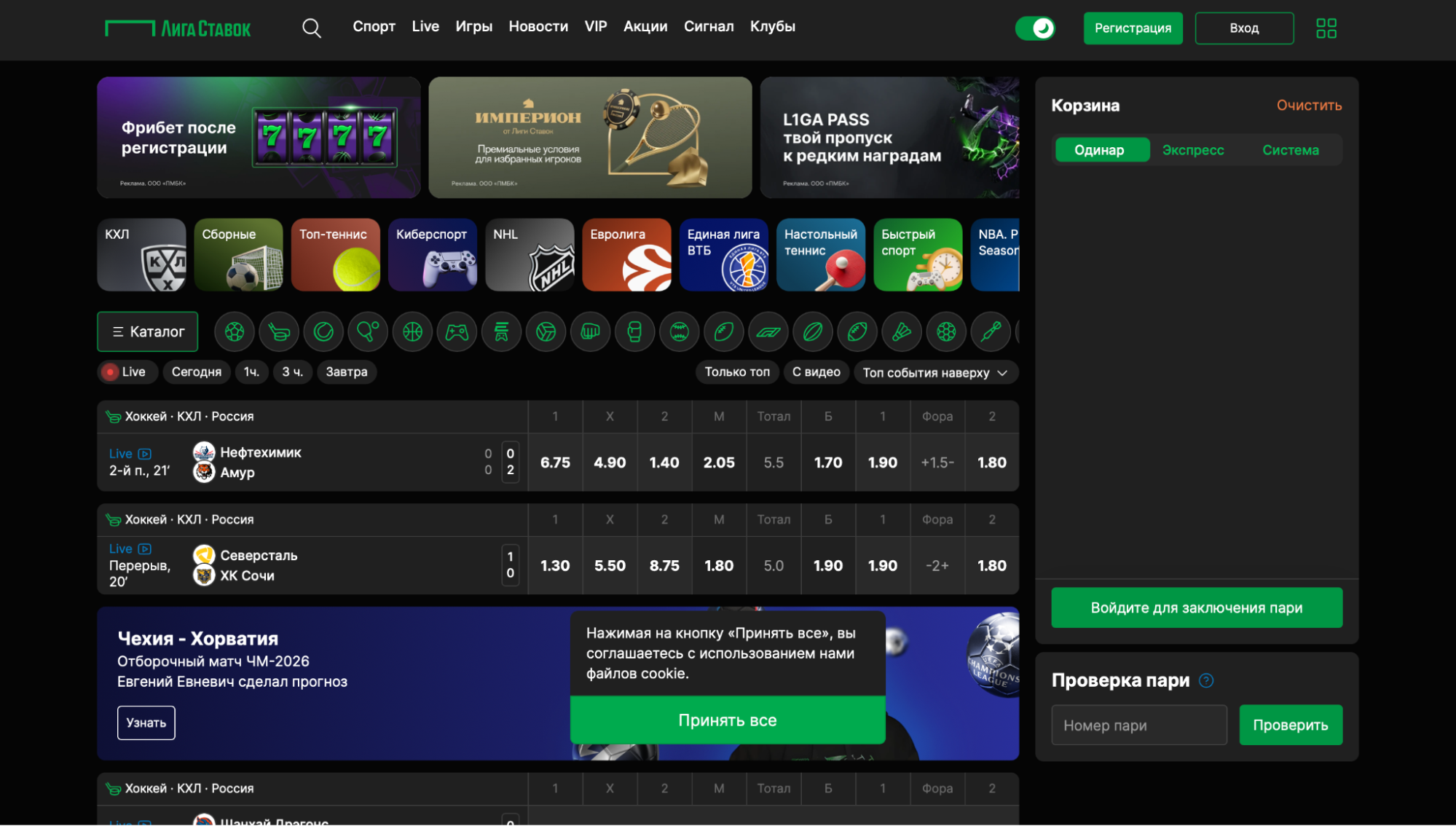Click Очистить in the Корзина panel
This screenshot has width=1456, height=826.
point(1309,106)
